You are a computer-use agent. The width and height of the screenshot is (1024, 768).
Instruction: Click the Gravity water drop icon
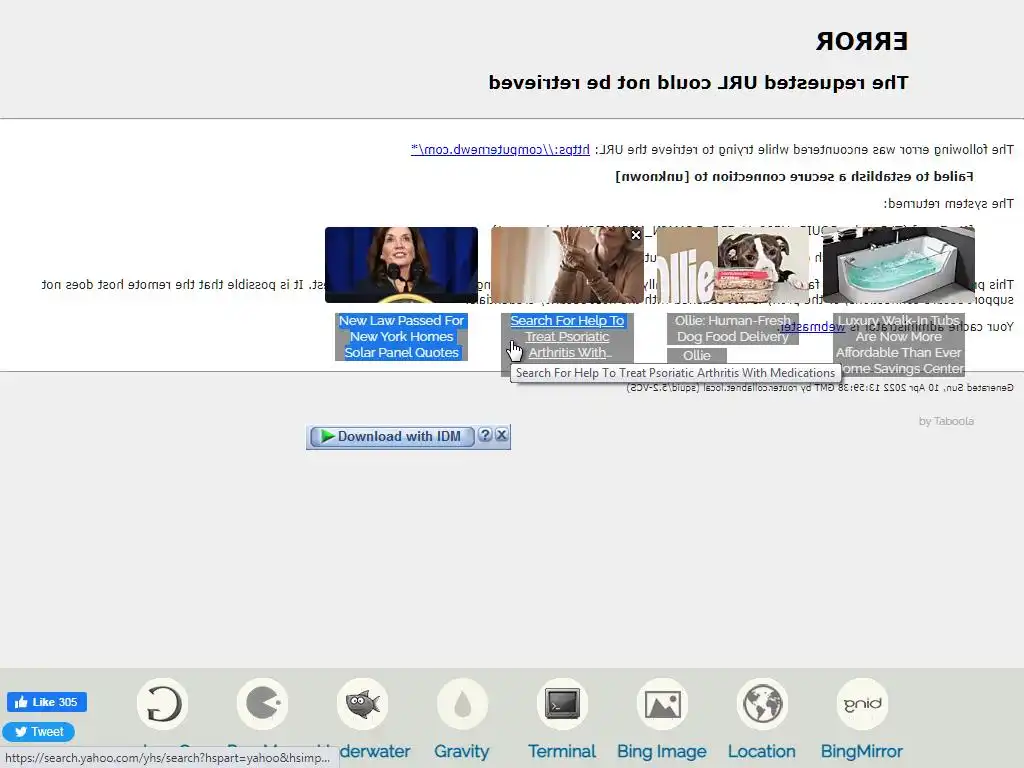(x=462, y=704)
